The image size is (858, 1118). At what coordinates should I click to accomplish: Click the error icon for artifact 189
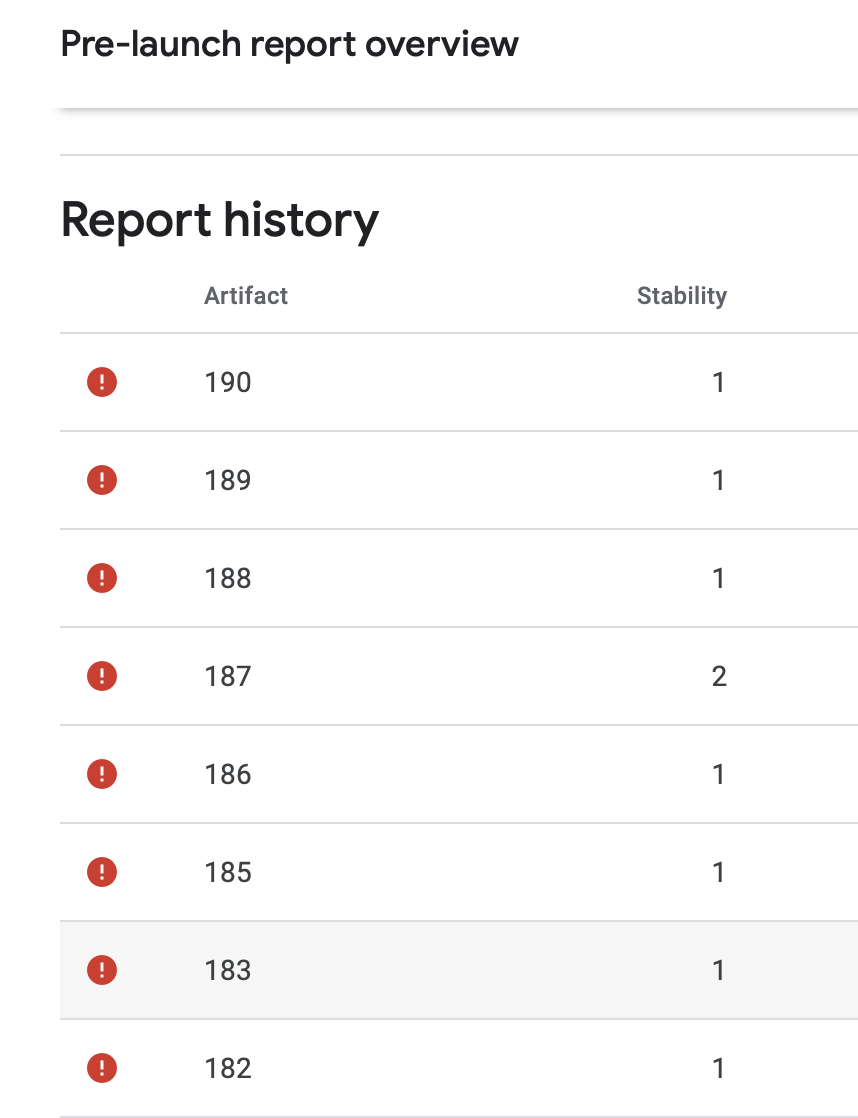click(101, 480)
